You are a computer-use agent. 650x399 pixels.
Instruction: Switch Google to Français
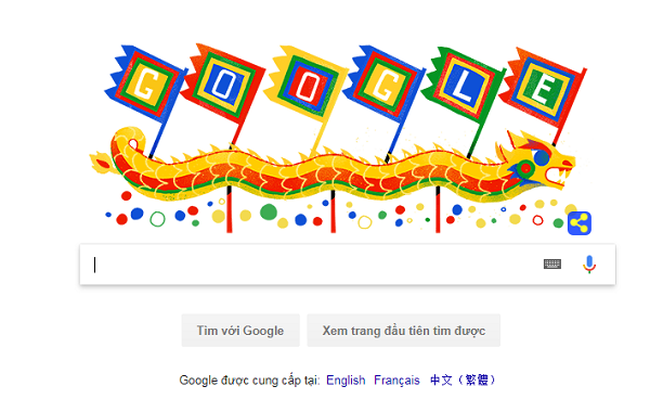[397, 380]
